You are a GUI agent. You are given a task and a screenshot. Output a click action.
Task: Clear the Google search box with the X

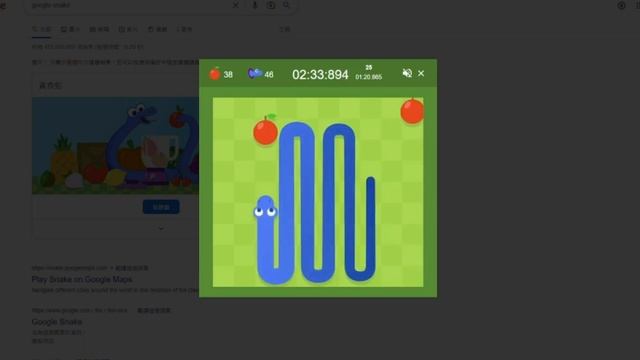tap(236, 5)
